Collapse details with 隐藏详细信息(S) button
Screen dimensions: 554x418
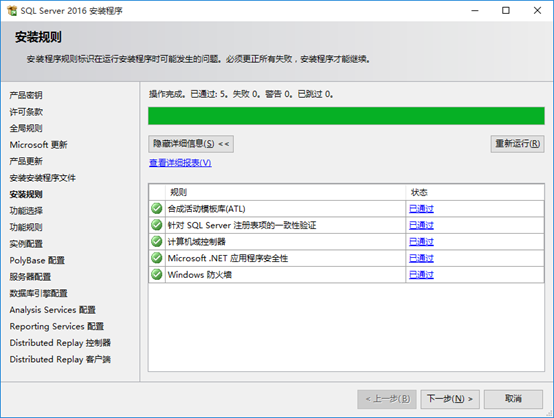pyautogui.click(x=191, y=144)
